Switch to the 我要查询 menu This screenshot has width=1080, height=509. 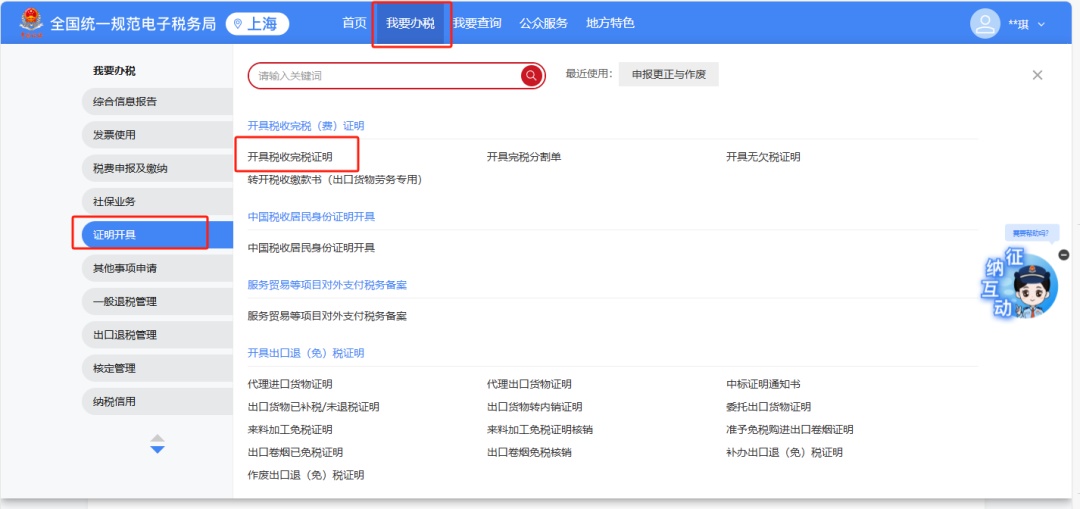coord(477,23)
